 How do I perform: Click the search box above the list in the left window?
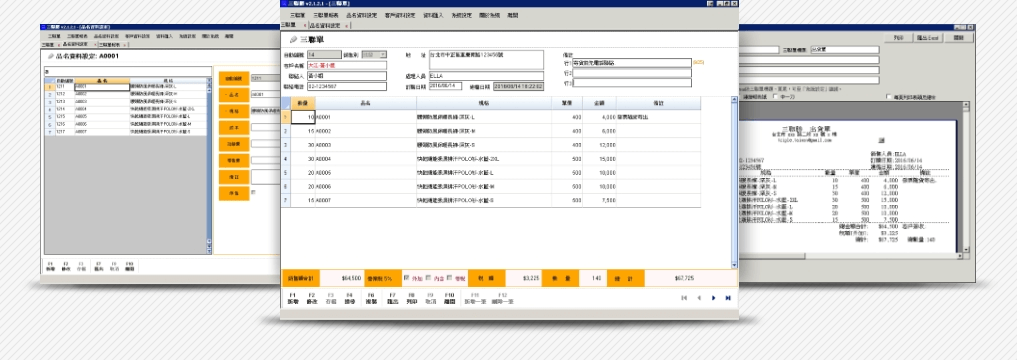click(x=128, y=71)
